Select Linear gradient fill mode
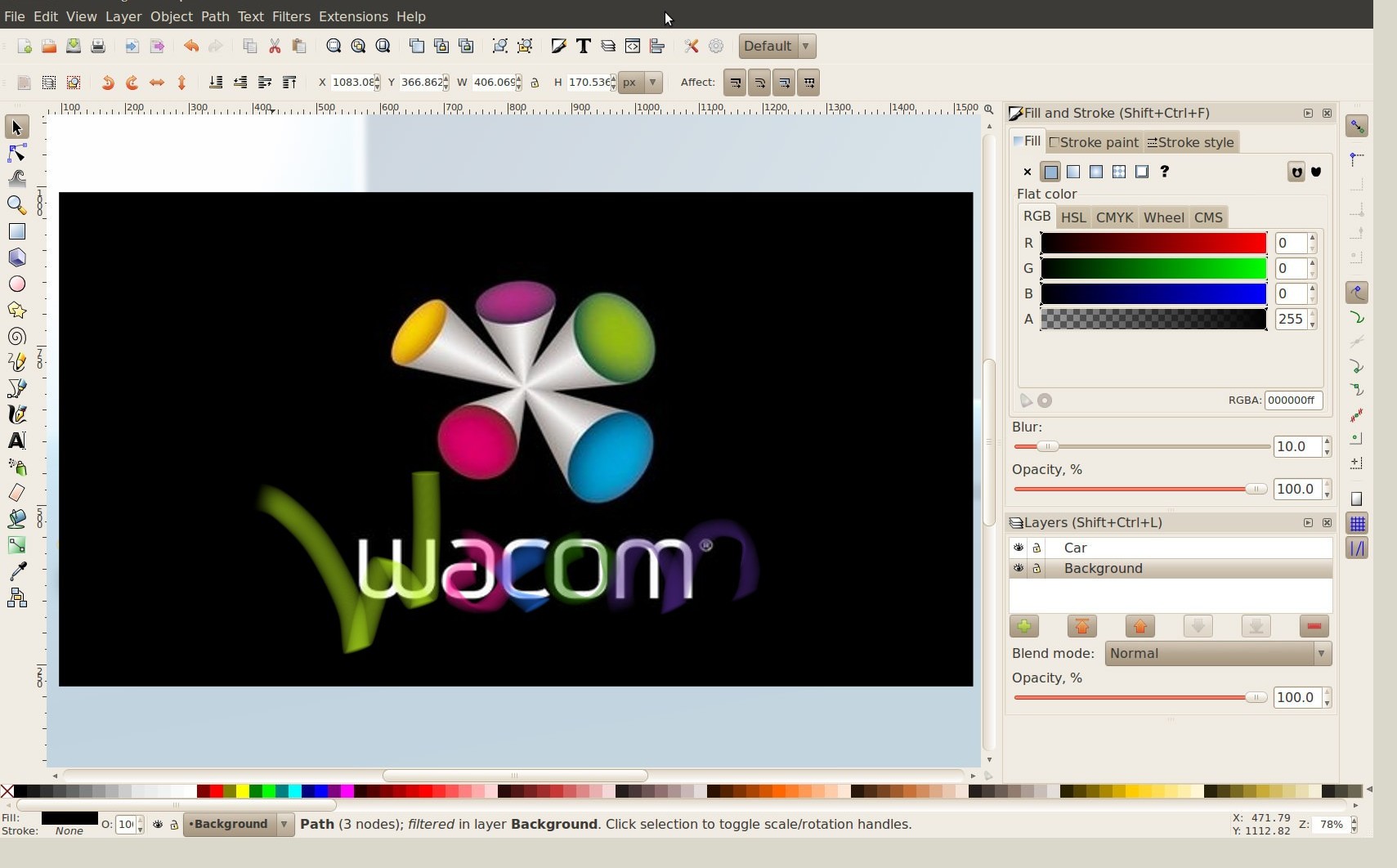This screenshot has width=1397, height=868. coord(1073,172)
